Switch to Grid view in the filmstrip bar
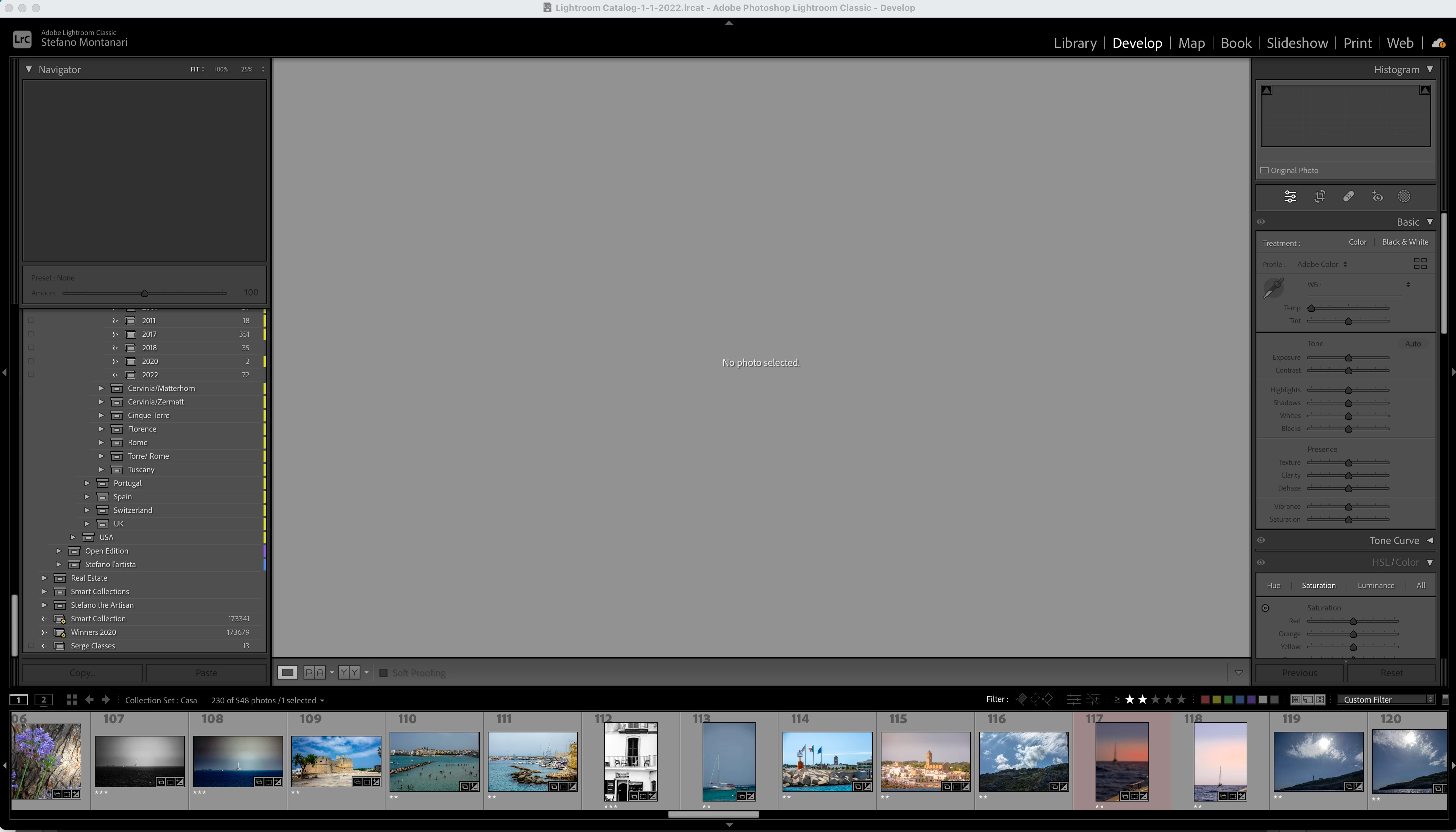Viewport: 1456px width, 832px height. 72,700
